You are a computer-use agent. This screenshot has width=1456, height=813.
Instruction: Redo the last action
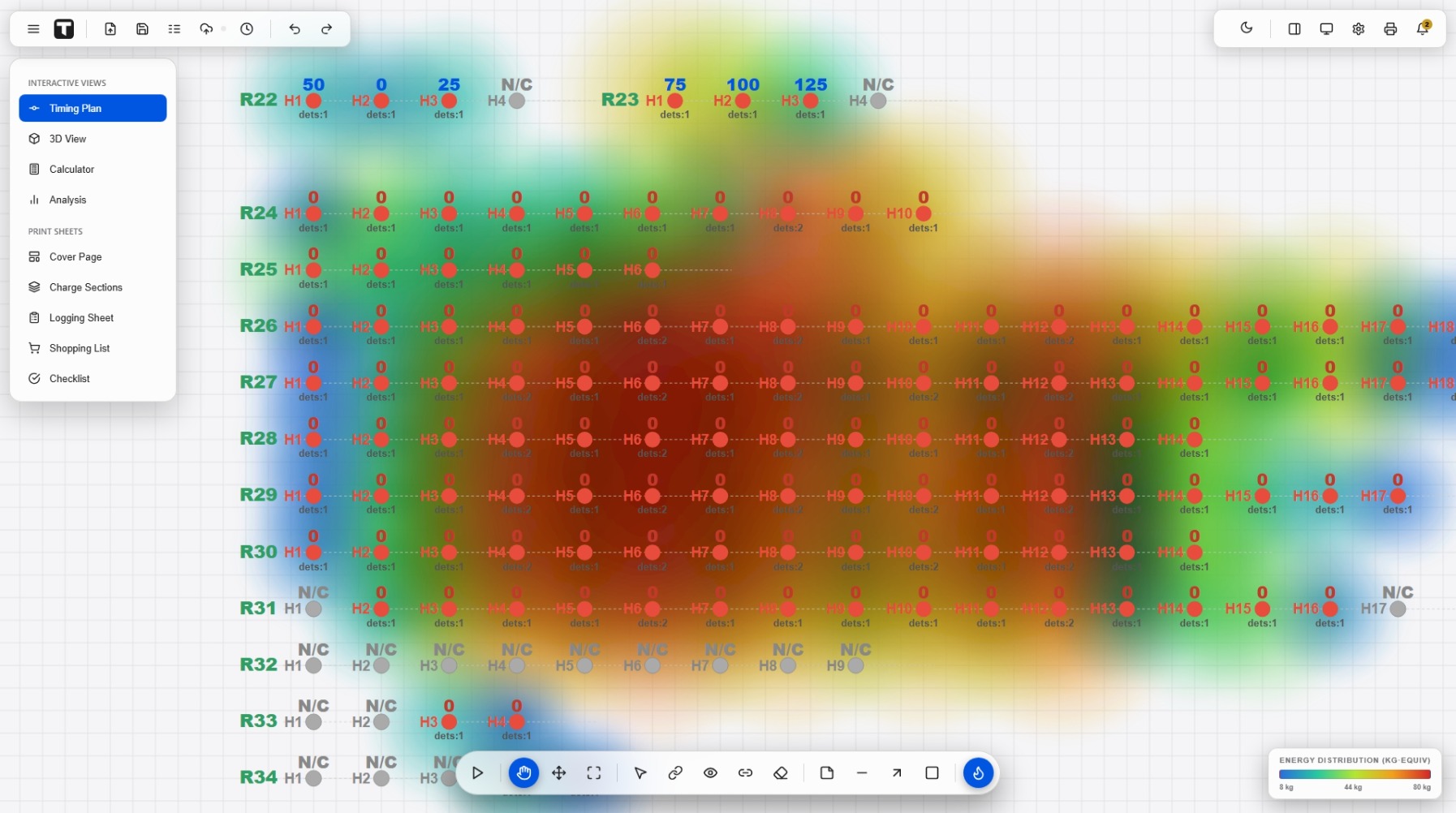[326, 29]
